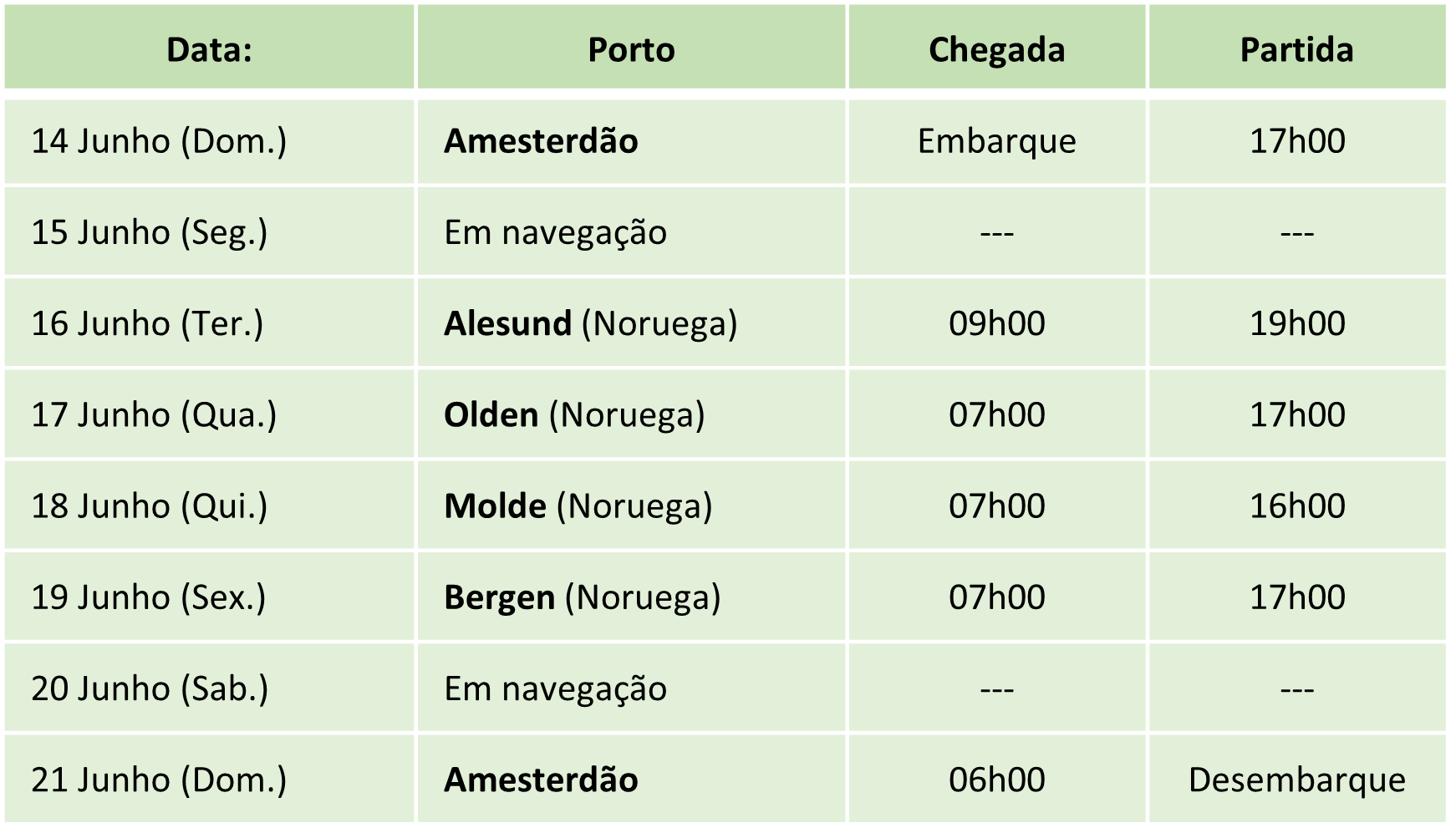
Task: Click "Em navegação" in the 15 Junho row
Action: [555, 231]
